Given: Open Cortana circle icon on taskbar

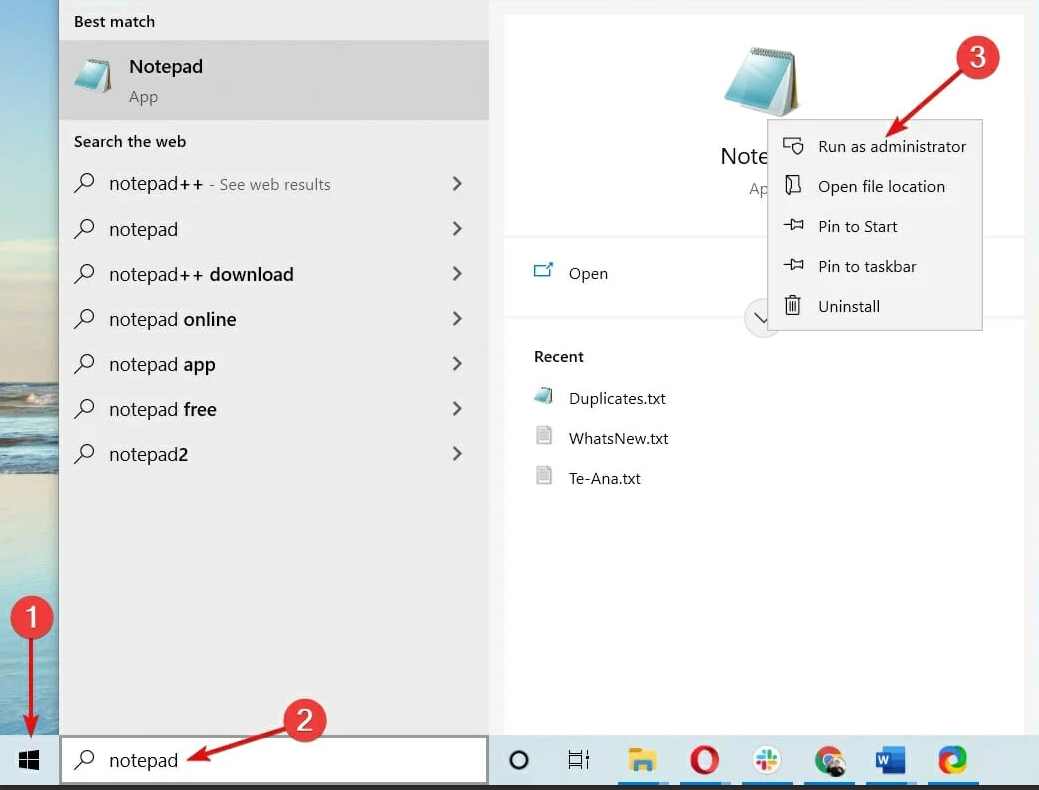Looking at the screenshot, I should pyautogui.click(x=519, y=760).
